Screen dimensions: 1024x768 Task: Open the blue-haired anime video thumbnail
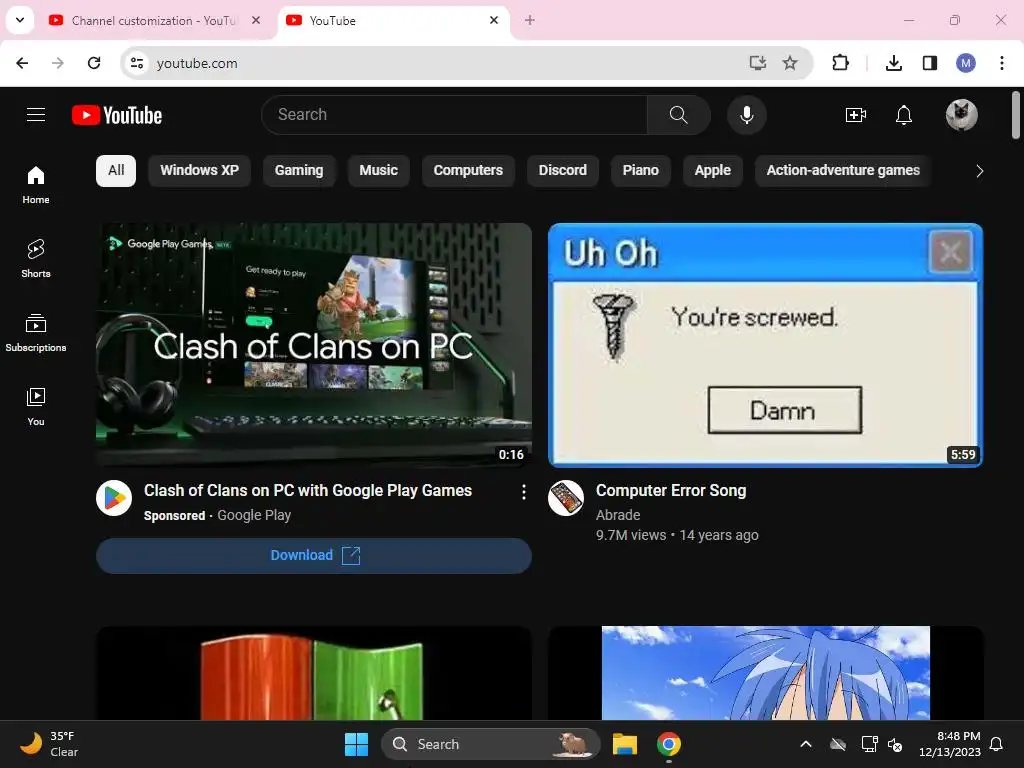pos(765,673)
